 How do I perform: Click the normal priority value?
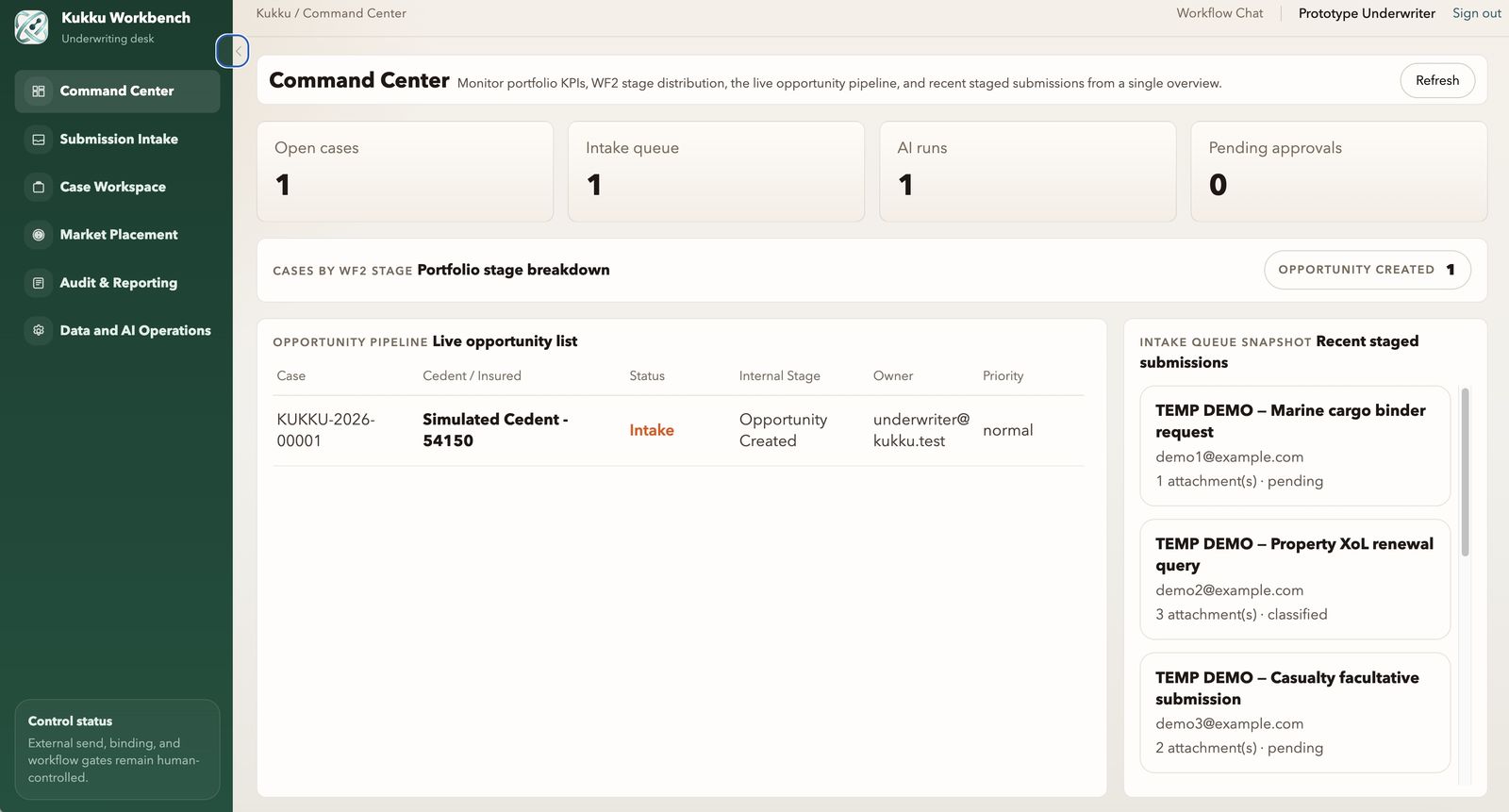1007,430
